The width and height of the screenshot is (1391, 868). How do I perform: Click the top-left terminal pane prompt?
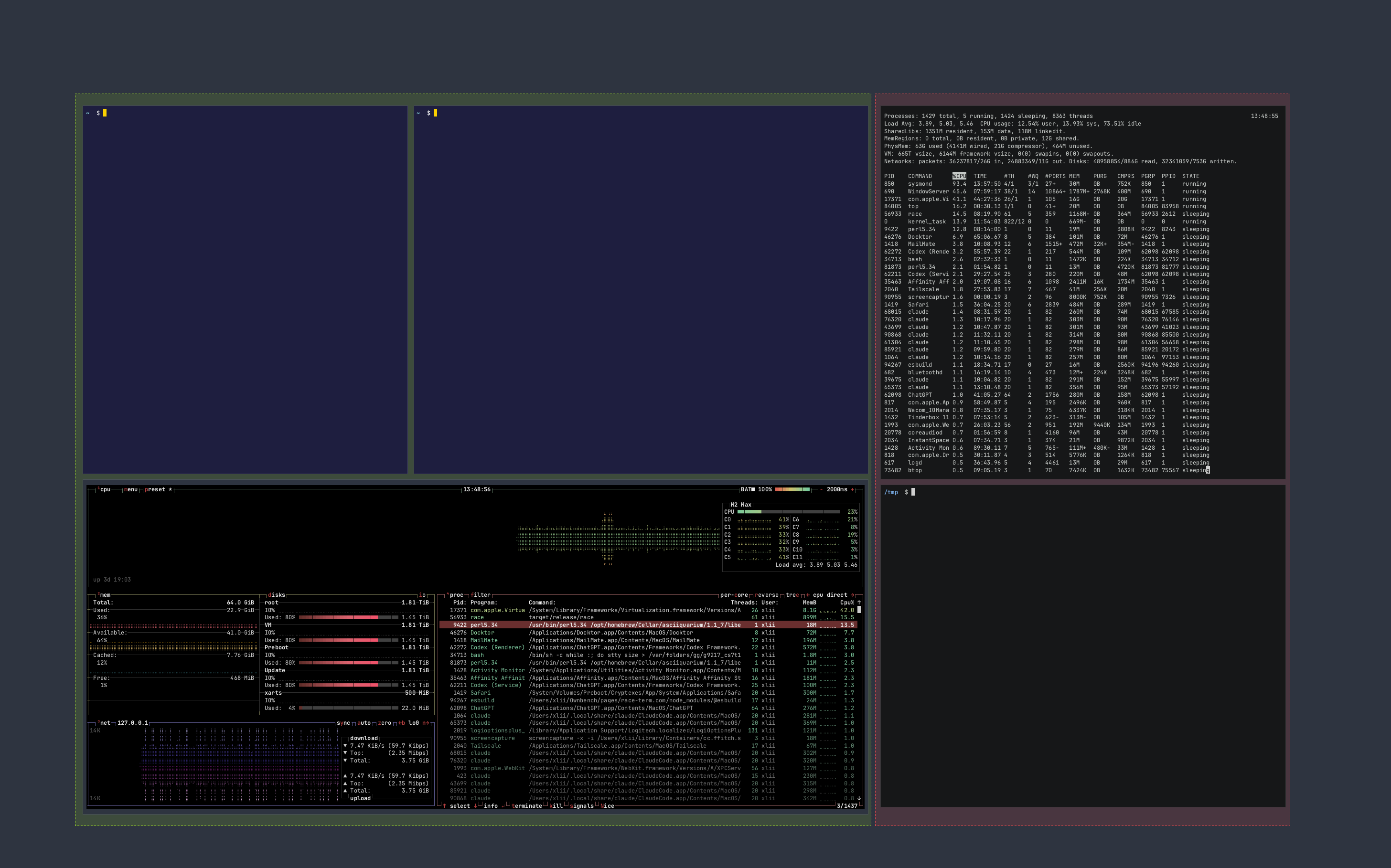96,113
